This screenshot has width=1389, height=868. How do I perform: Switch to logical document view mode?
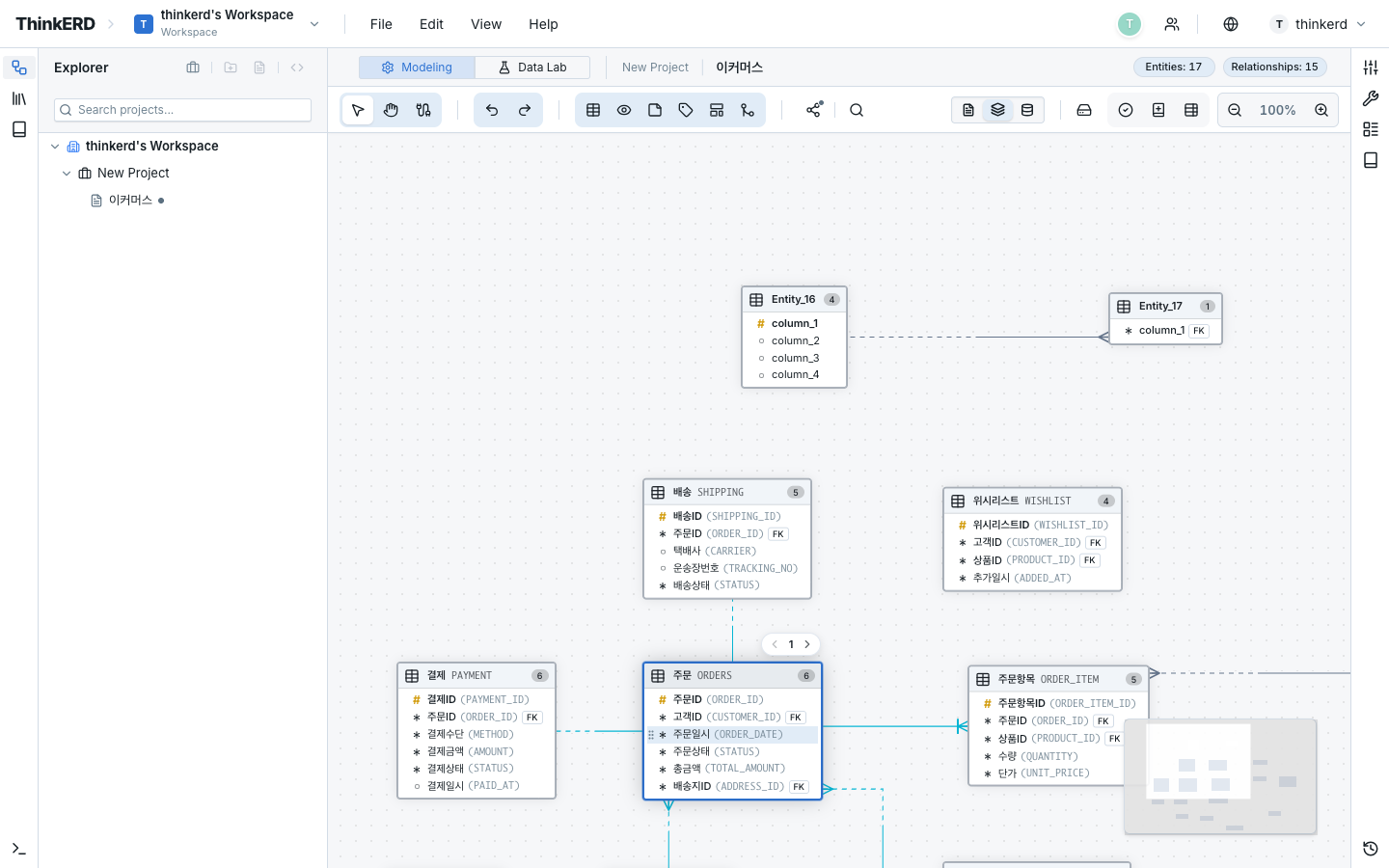[x=968, y=110]
